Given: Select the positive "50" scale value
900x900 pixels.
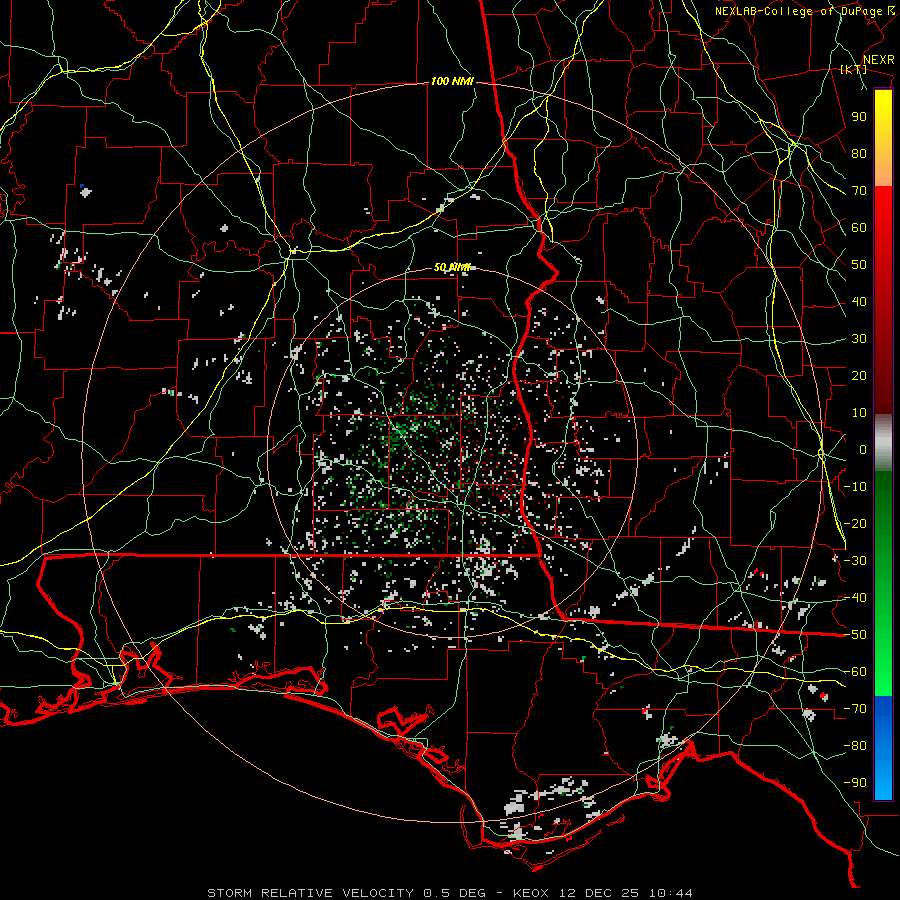Looking at the screenshot, I should tap(859, 265).
